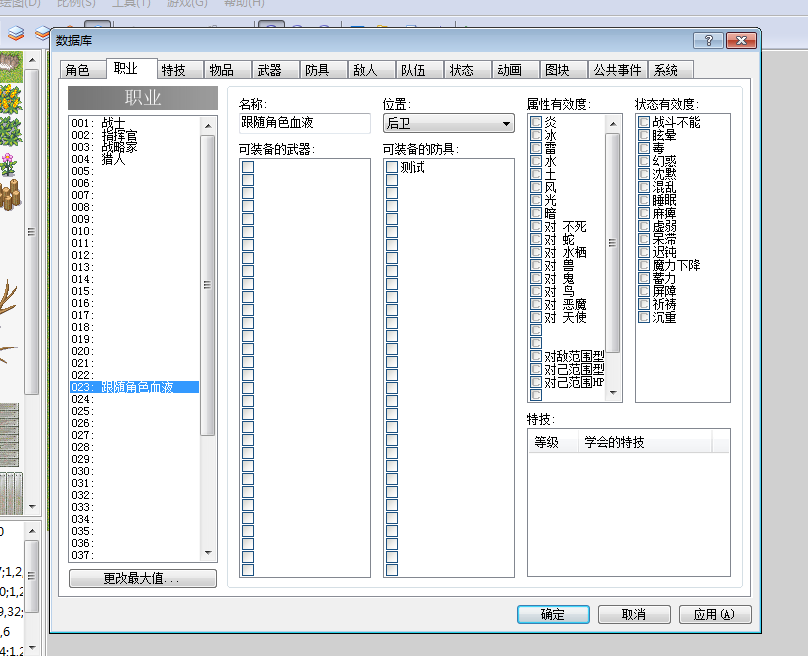The image size is (808, 656).
Task: Pick the wooden stumps tile in tileset
Action: pos(10,194)
